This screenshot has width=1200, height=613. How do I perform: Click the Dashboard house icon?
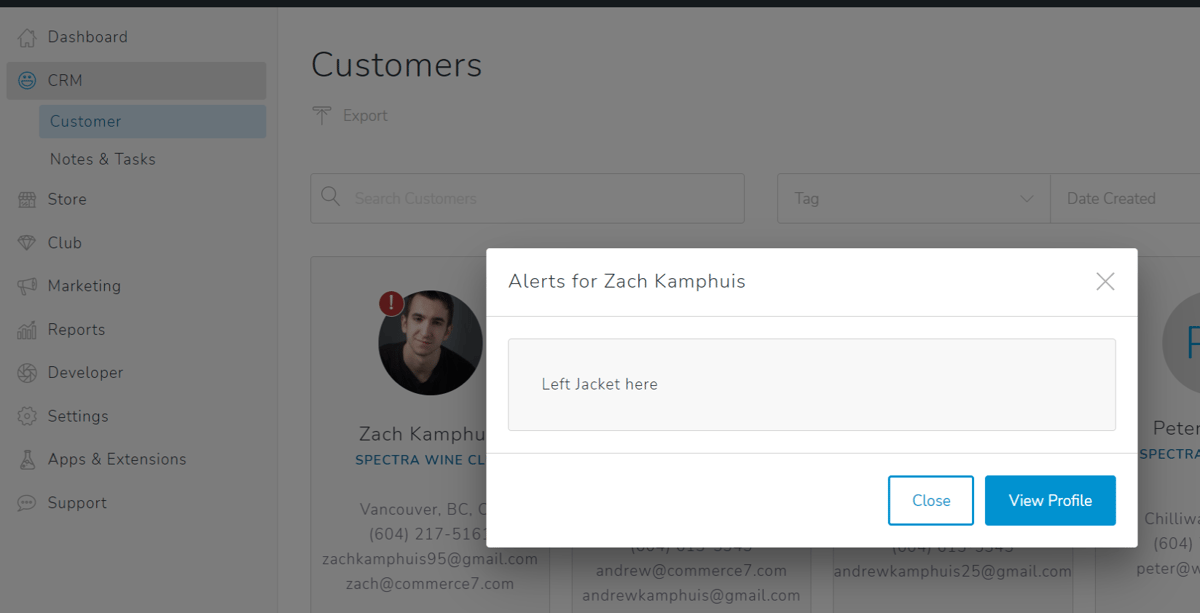(x=27, y=38)
